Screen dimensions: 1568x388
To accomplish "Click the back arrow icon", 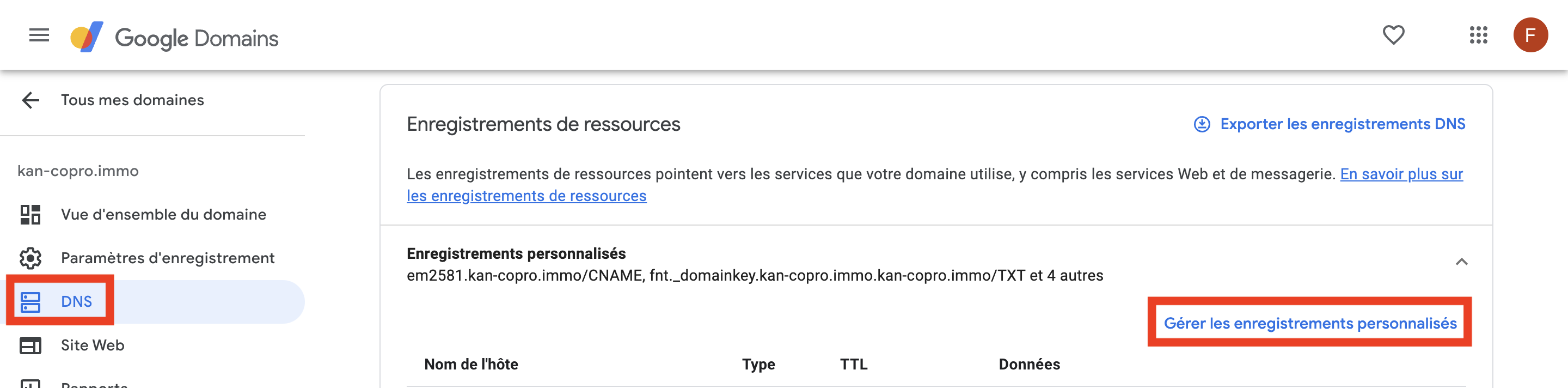I will coord(30,100).
